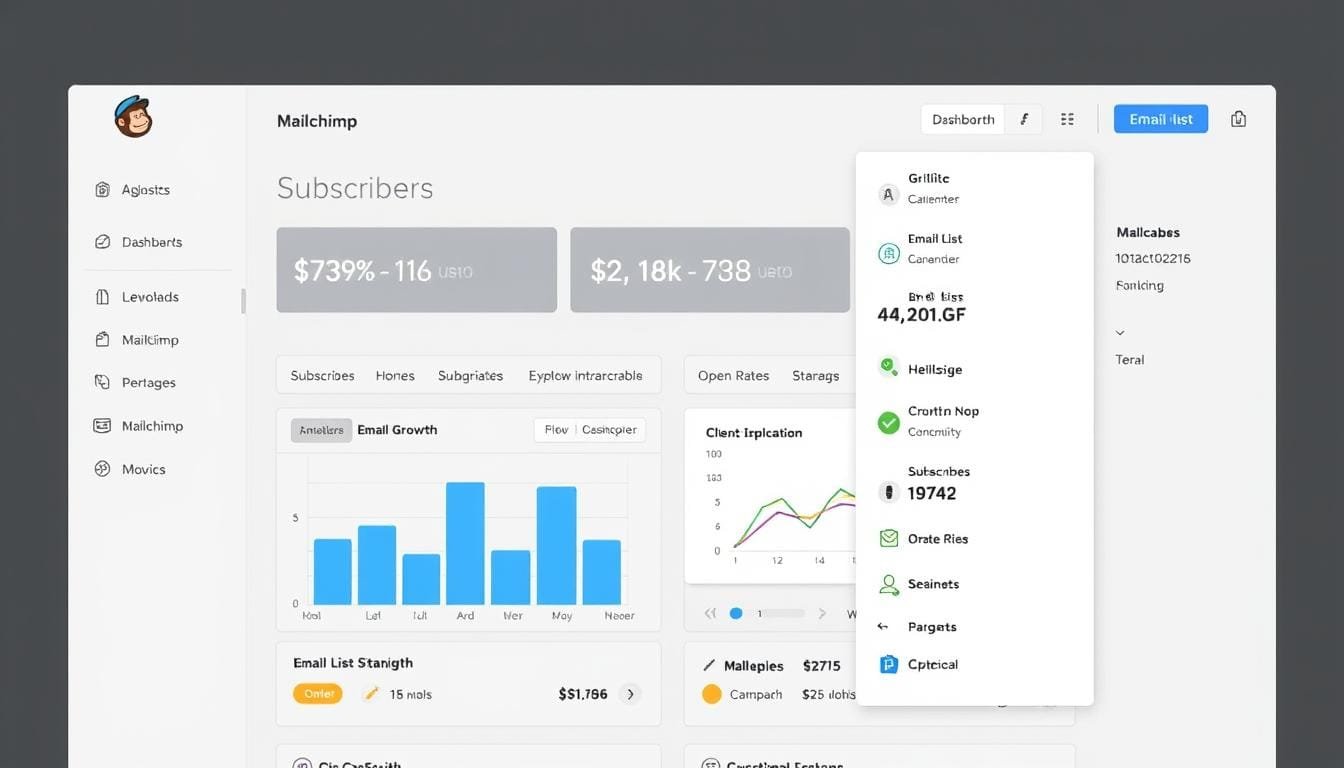Click the grid view icon in header

pyautogui.click(x=1067, y=119)
